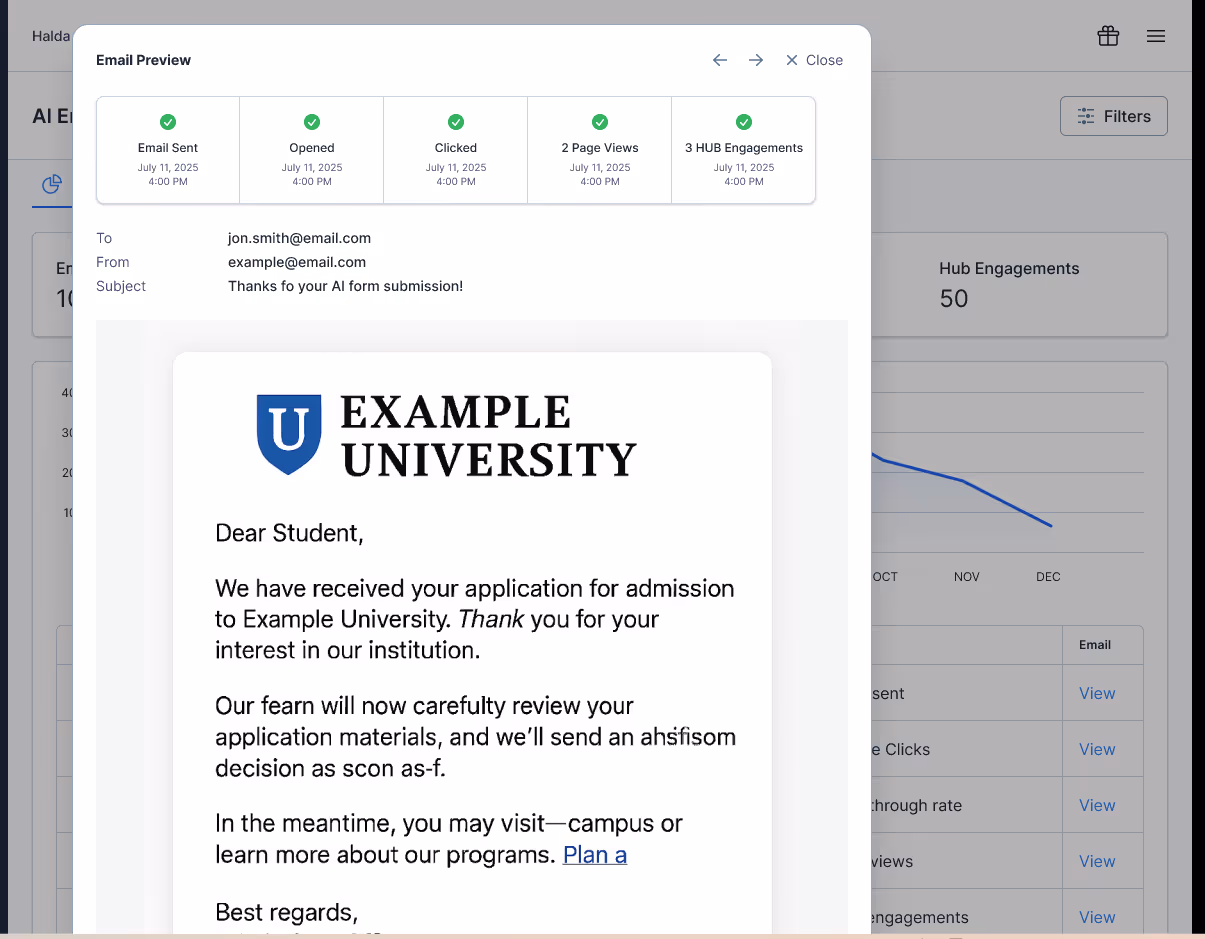1205x939 pixels.
Task: Select the Clicked step label
Action: (x=456, y=148)
